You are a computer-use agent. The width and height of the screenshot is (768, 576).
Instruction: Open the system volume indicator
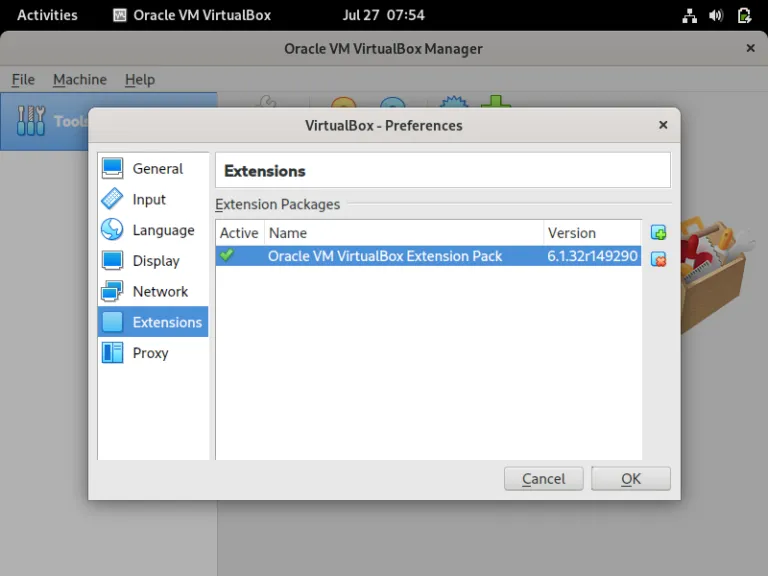[x=716, y=16]
